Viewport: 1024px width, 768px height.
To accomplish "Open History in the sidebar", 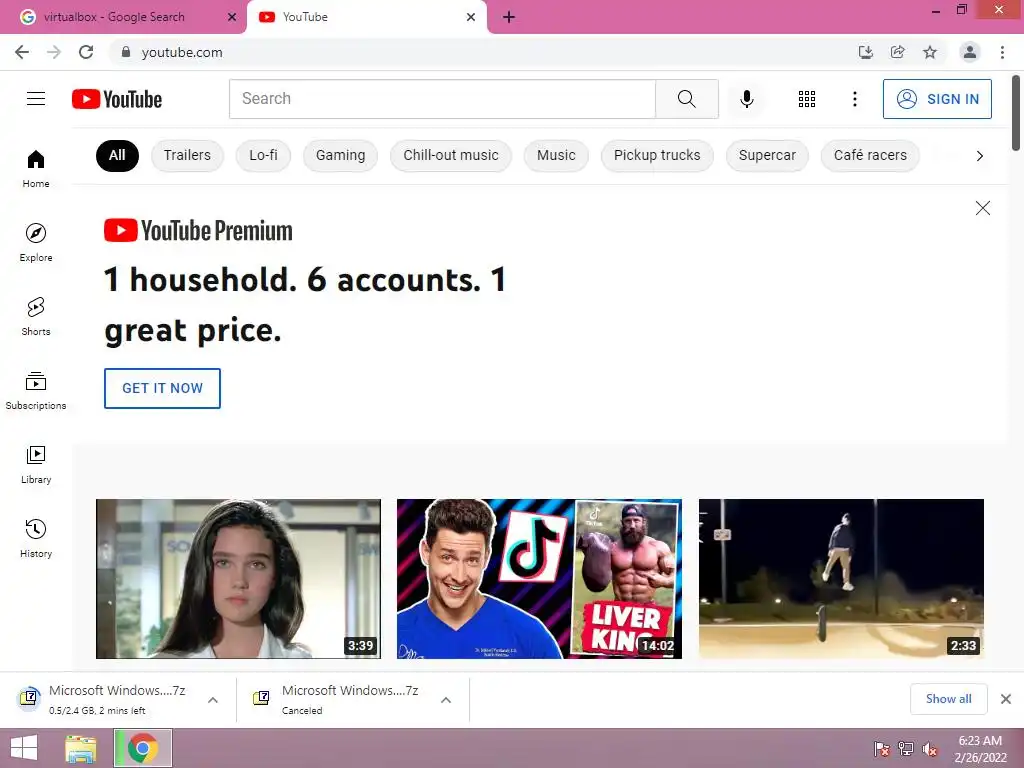I will pos(36,538).
